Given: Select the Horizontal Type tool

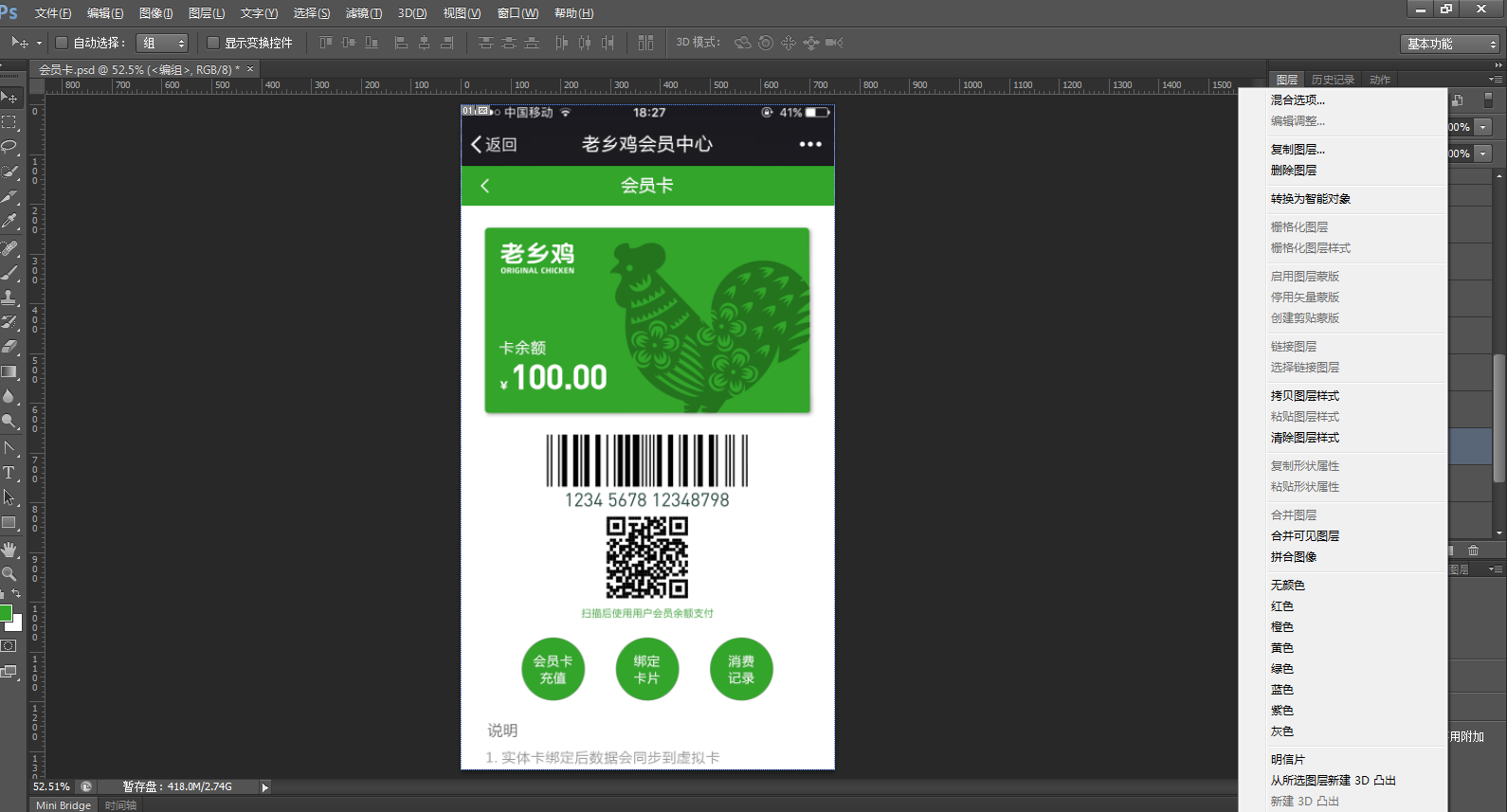Looking at the screenshot, I should coord(9,473).
